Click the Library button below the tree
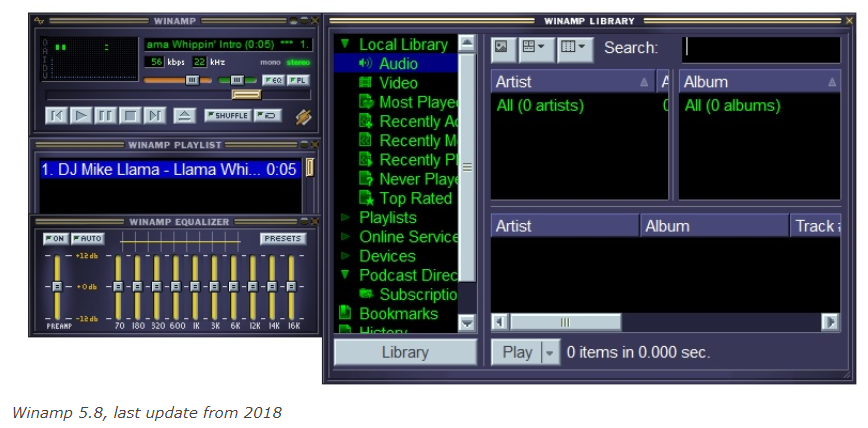This screenshot has width=868, height=428. pos(405,352)
